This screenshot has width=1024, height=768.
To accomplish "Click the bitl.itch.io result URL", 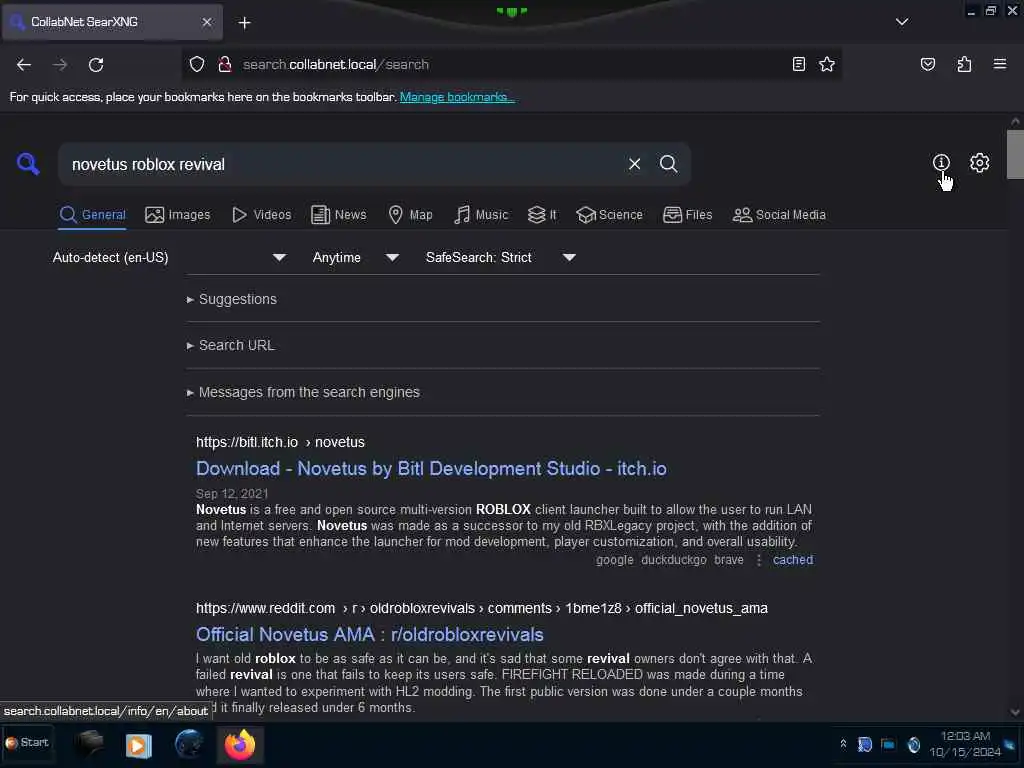I will click(280, 442).
